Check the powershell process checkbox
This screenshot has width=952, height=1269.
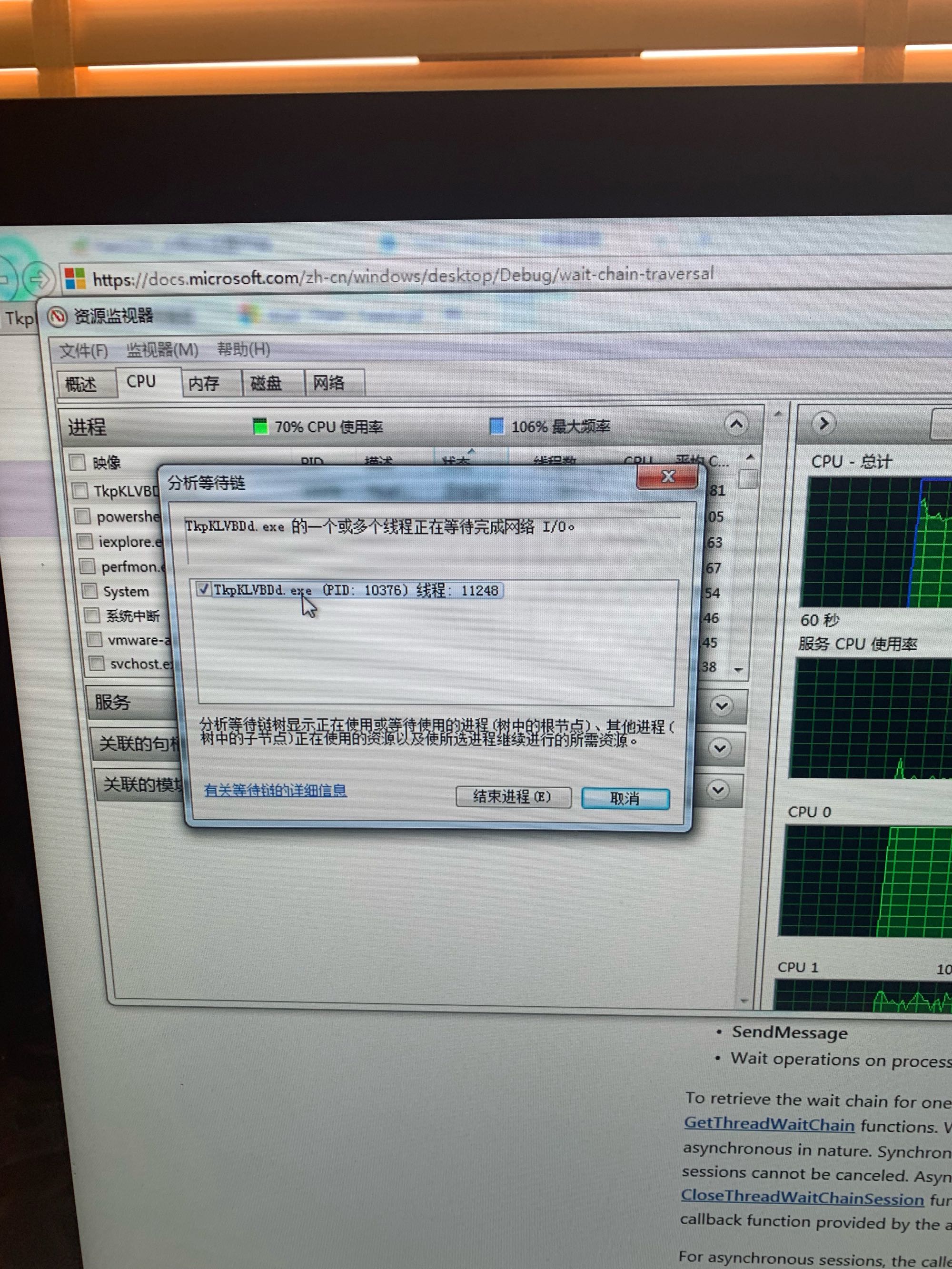pyautogui.click(x=83, y=516)
